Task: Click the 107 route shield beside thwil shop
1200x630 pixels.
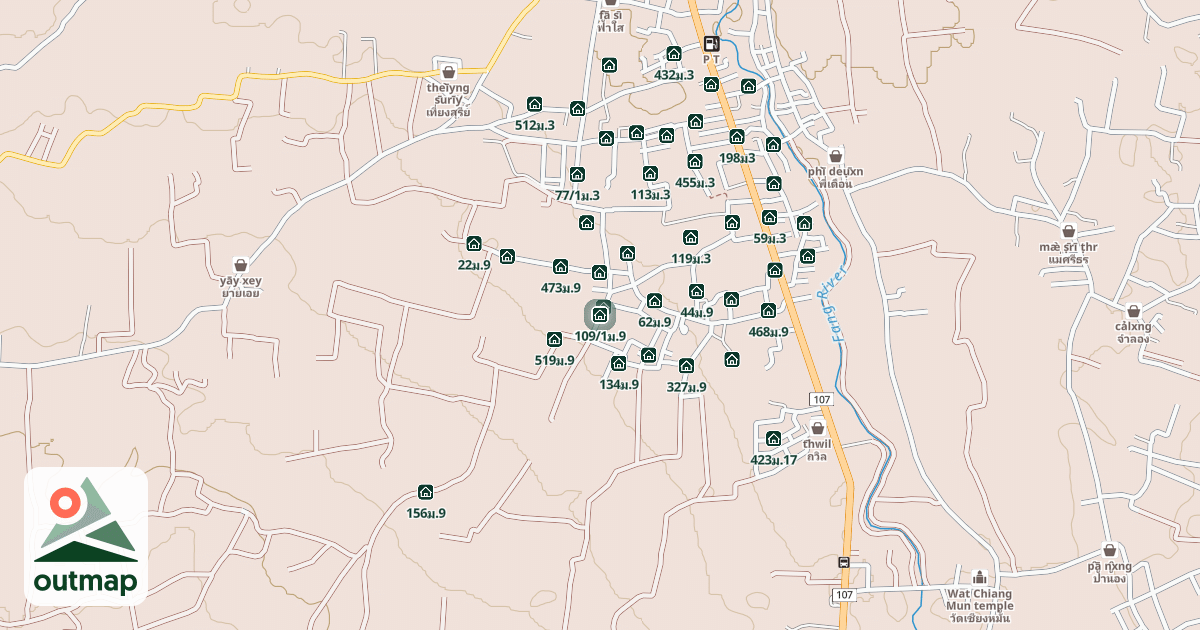Action: (822, 400)
